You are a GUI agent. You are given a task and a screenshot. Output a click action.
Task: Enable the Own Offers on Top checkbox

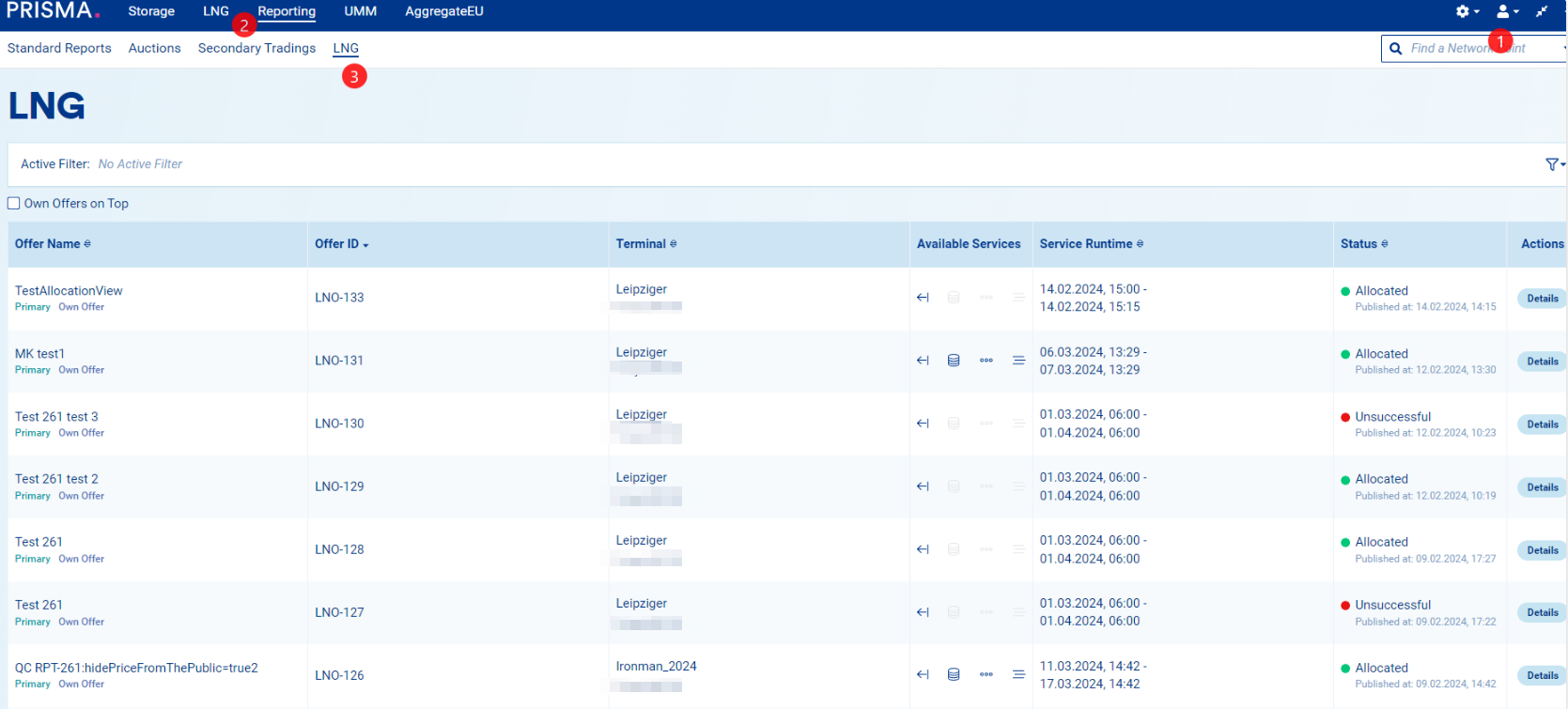[14, 204]
